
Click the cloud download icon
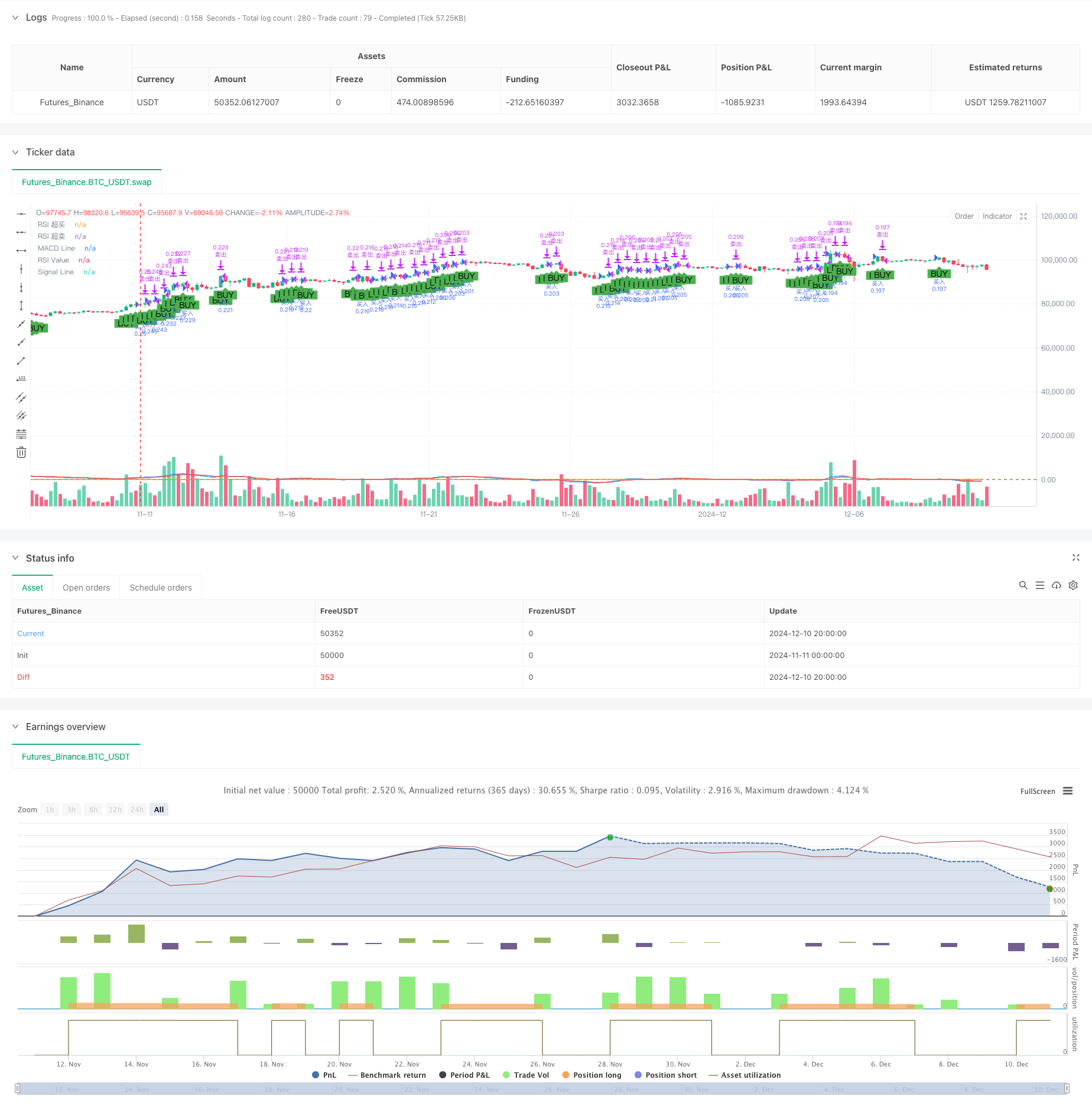coord(1057,585)
